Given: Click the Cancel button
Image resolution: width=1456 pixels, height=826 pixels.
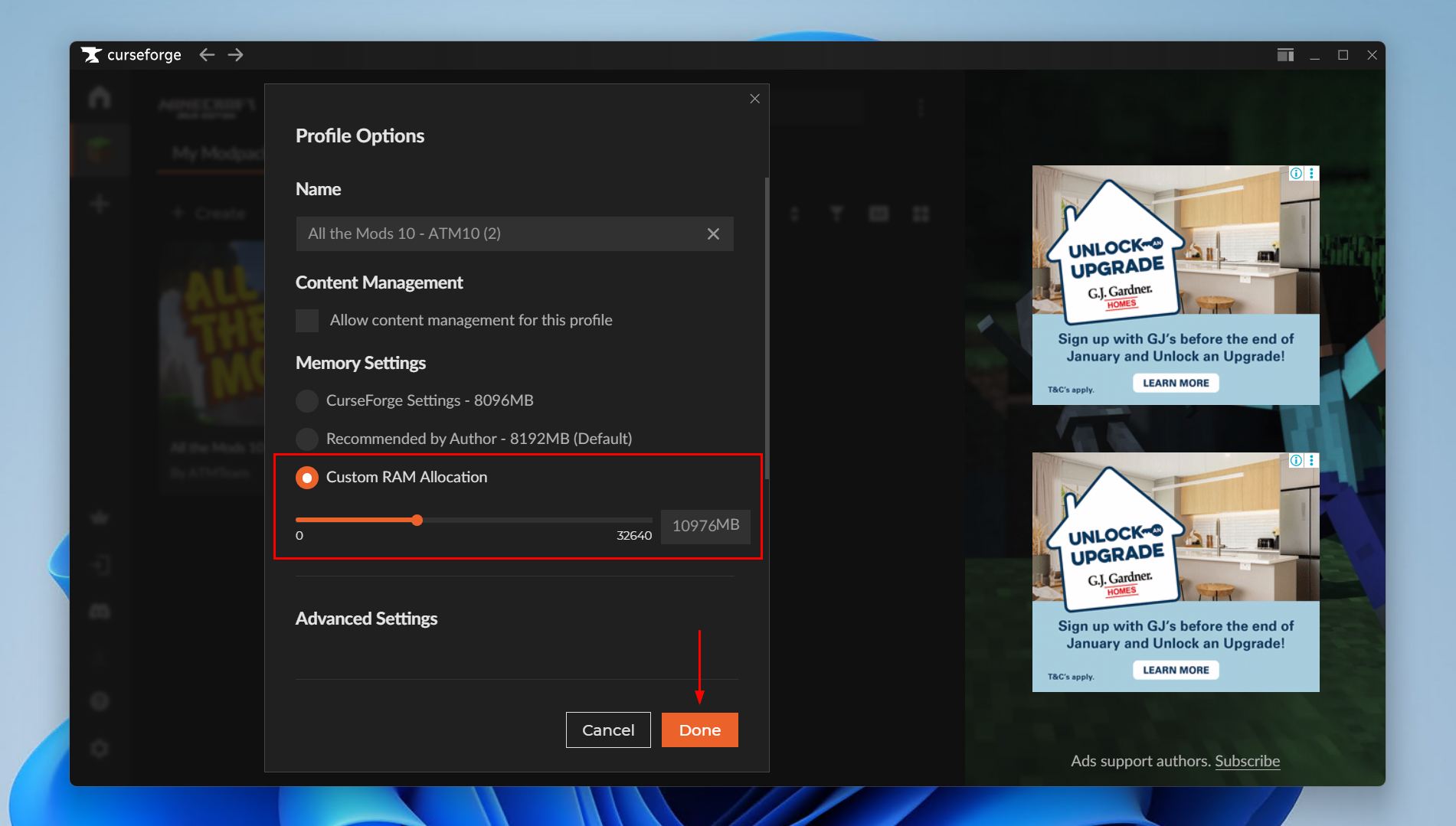Looking at the screenshot, I should point(608,730).
